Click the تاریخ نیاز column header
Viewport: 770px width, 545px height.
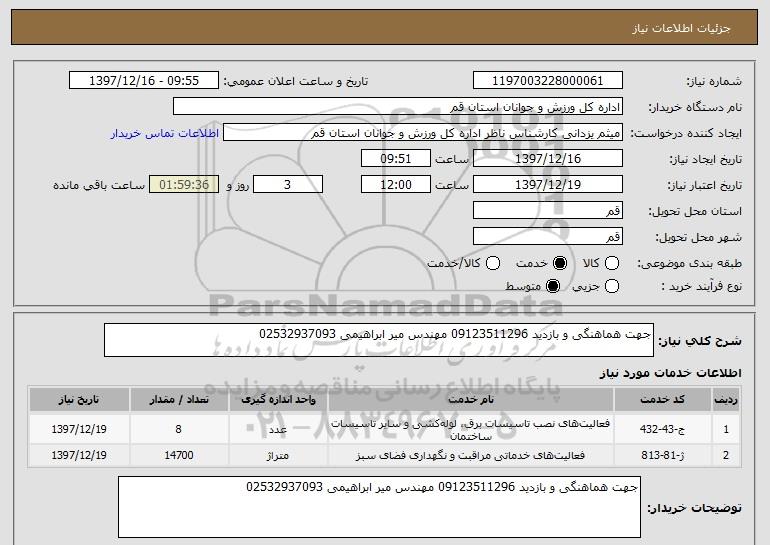[x=79, y=400]
